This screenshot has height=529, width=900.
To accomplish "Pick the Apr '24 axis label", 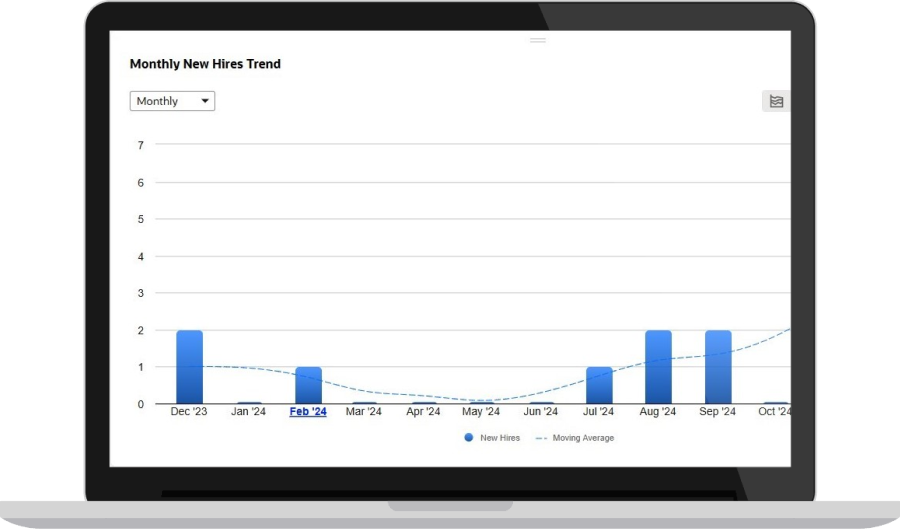I will (422, 412).
